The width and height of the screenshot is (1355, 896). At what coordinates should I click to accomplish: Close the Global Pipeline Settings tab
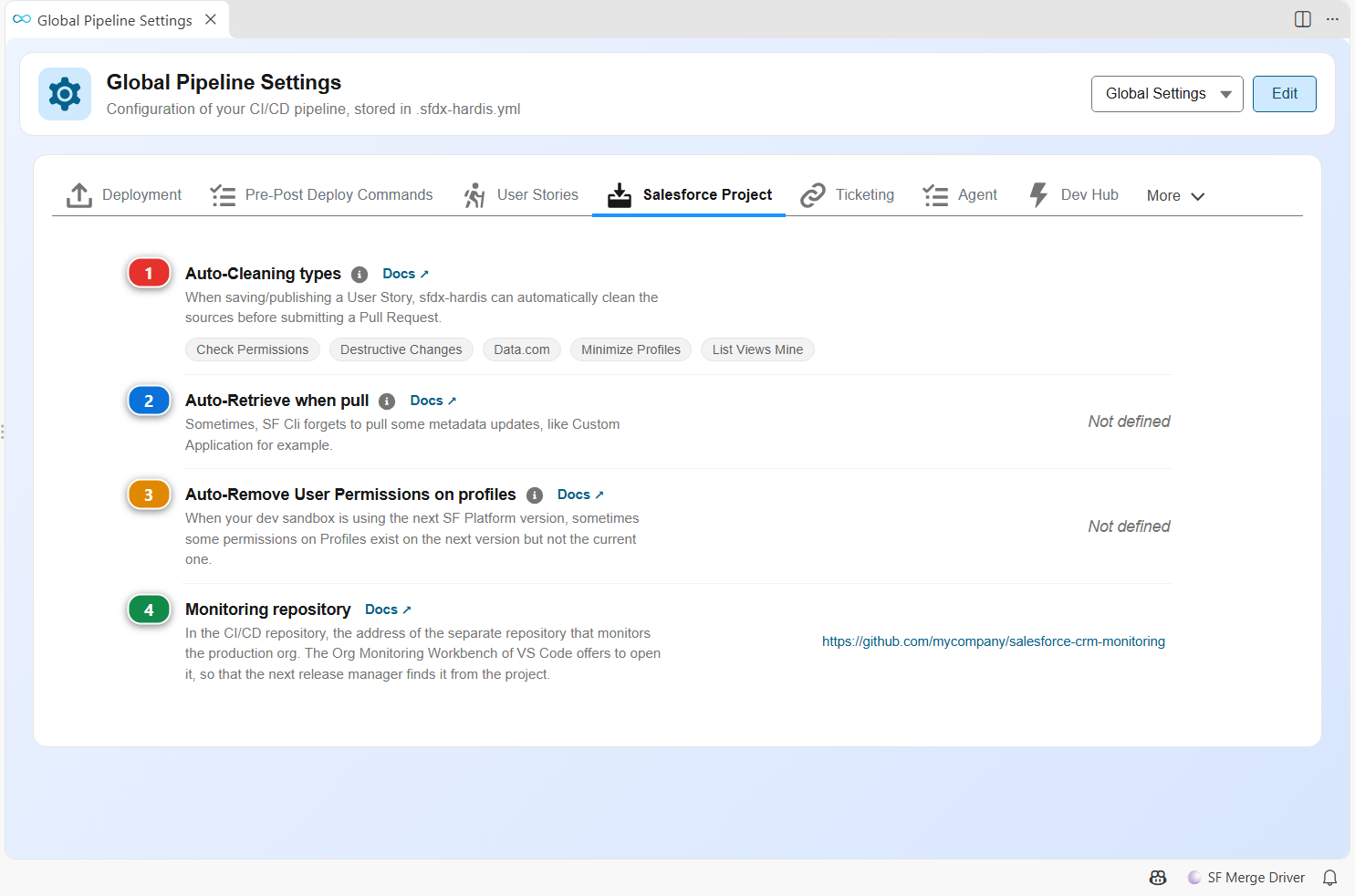click(x=211, y=19)
